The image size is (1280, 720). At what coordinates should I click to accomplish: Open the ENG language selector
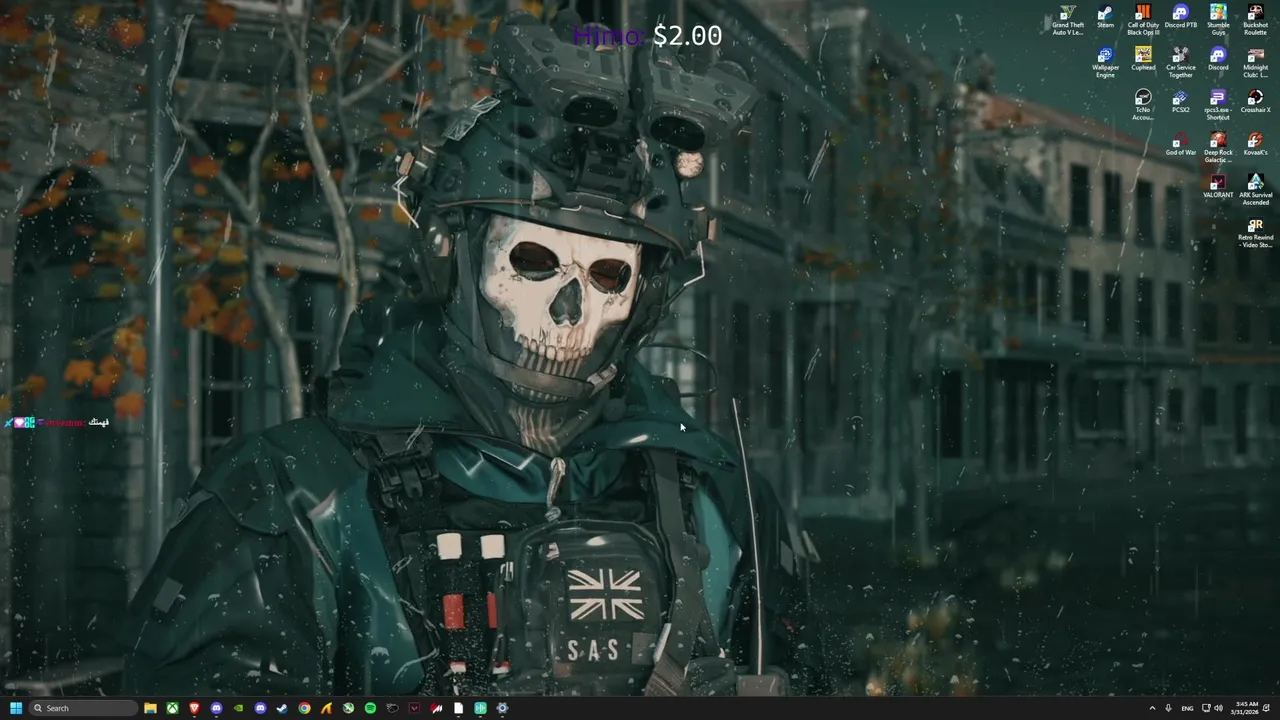(x=1187, y=708)
